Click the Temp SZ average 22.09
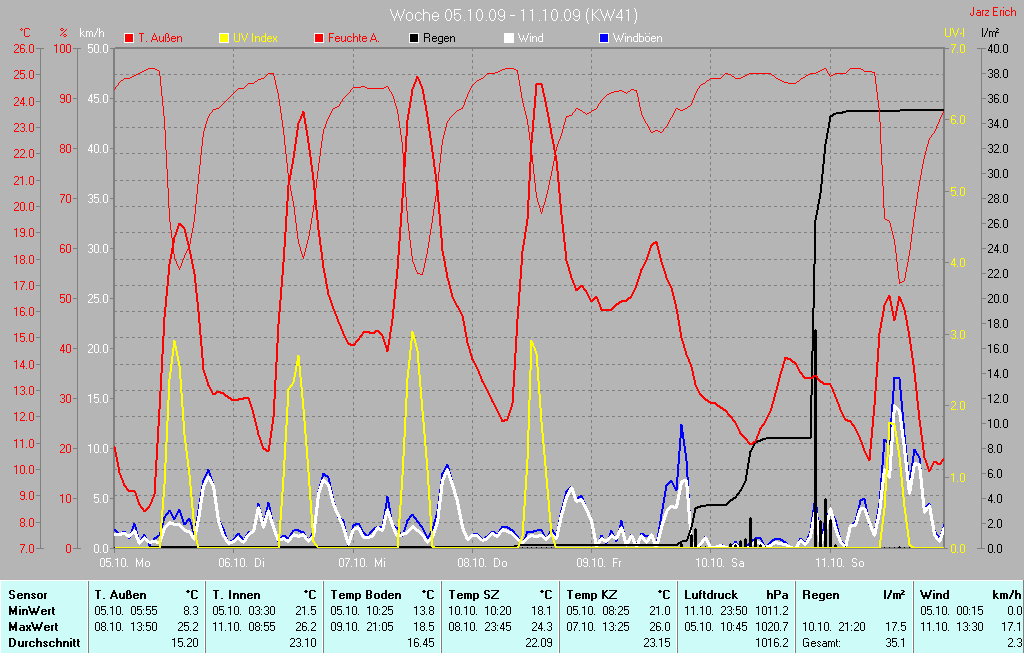1024x653 pixels. pos(538,643)
